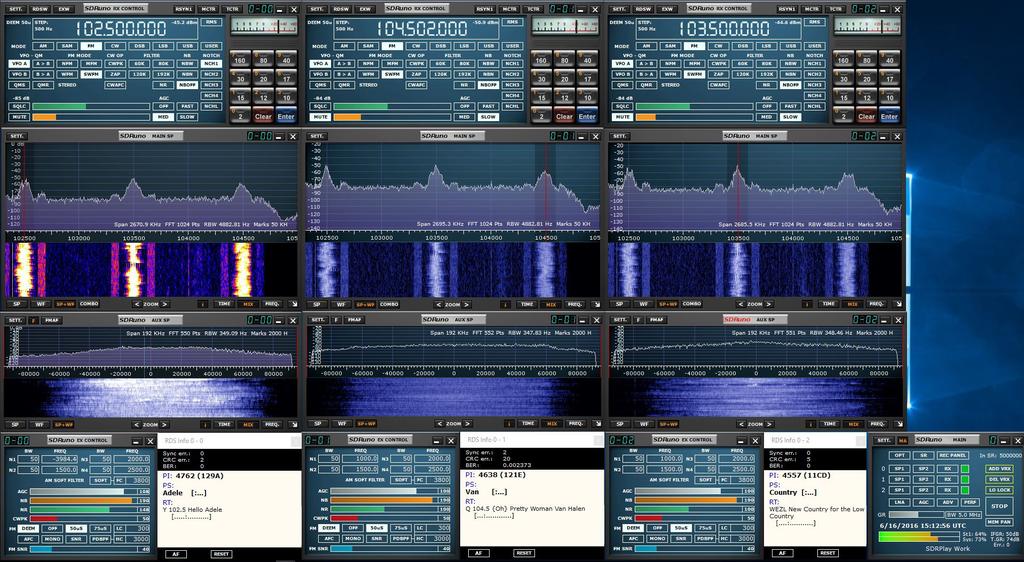Adjust orange volume slider on 102.500 RX Control
The height and width of the screenshot is (562, 1024).
(91, 117)
